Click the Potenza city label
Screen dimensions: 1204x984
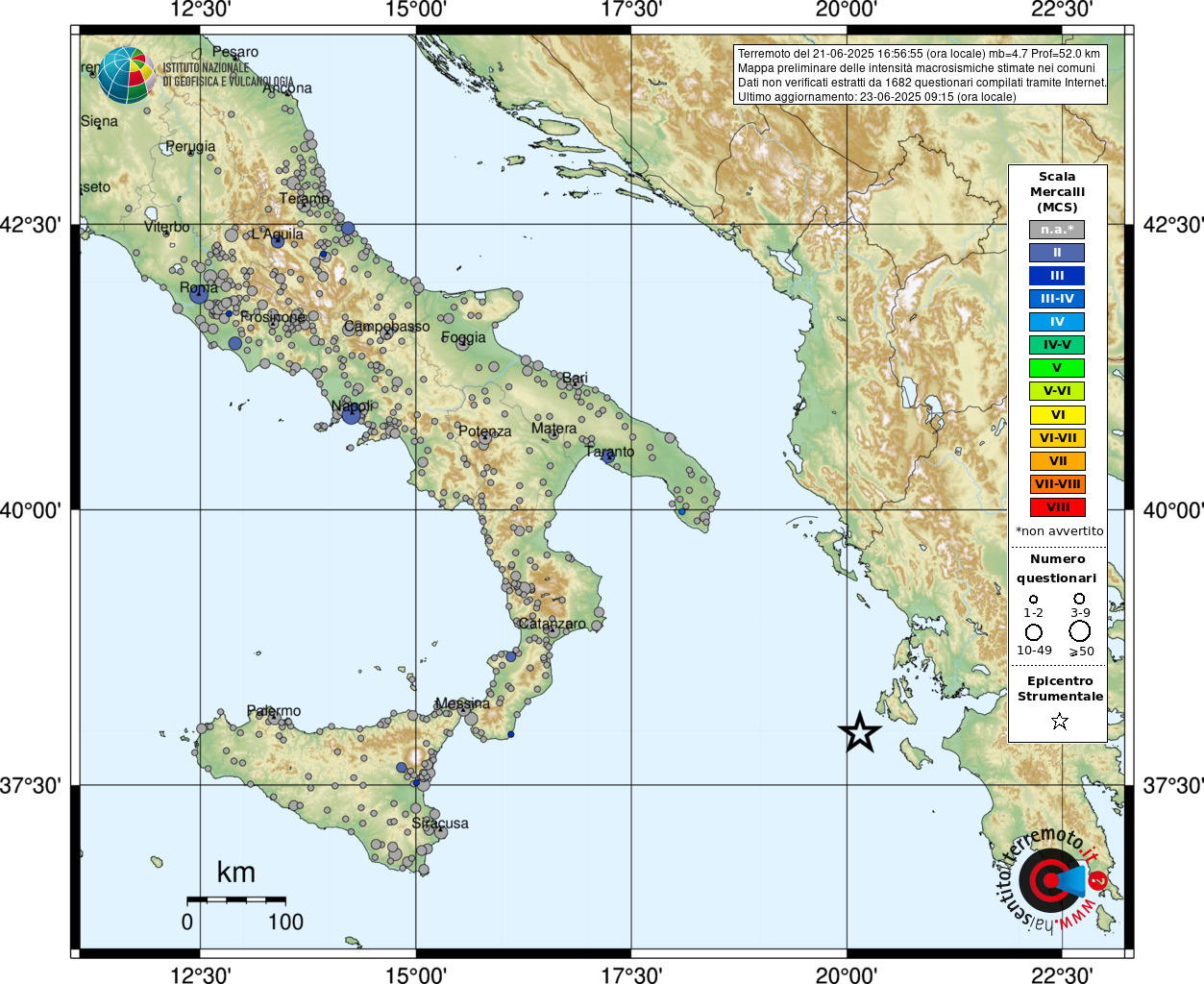tap(485, 431)
